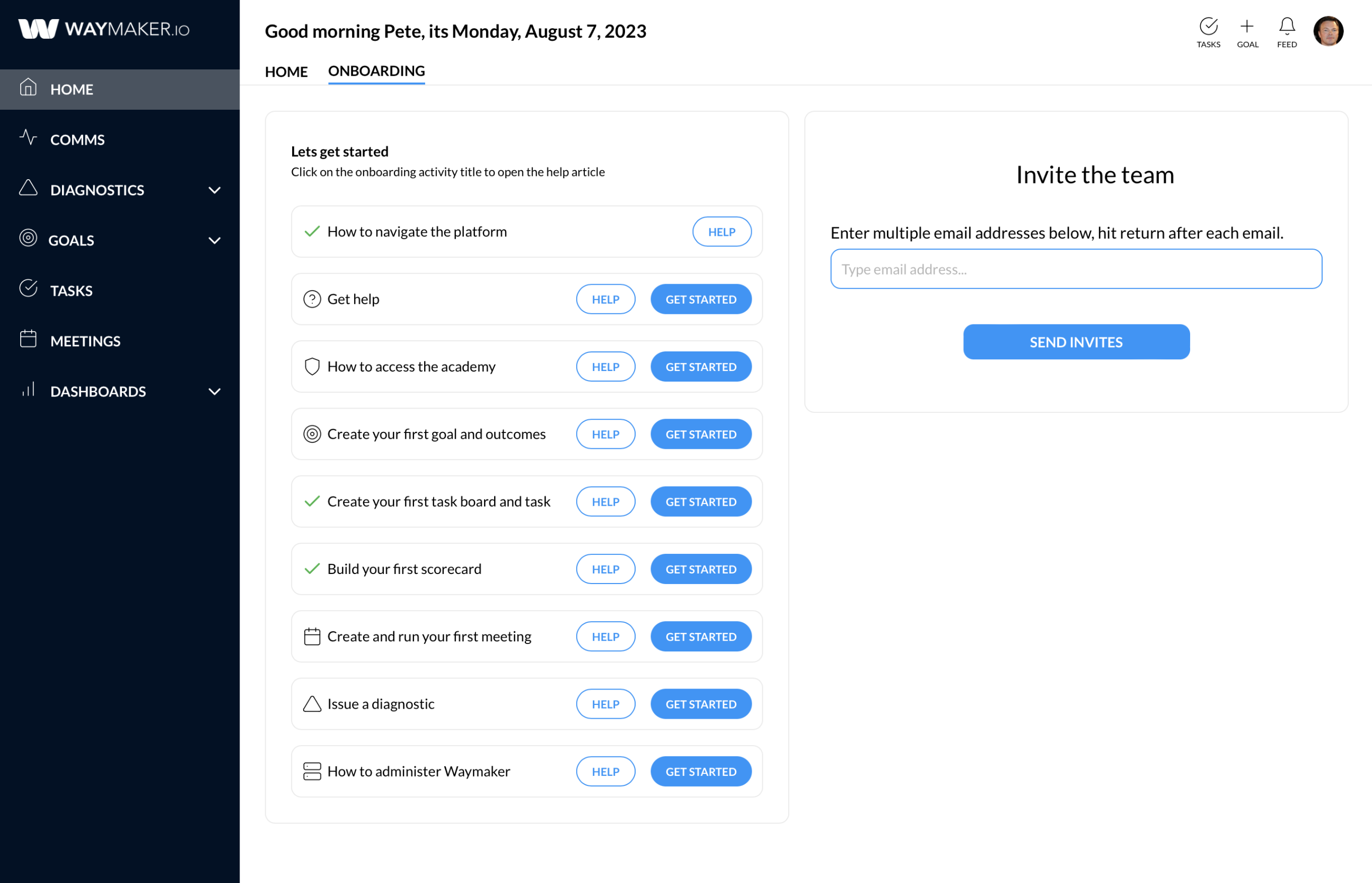The image size is (1372, 883).
Task: Click the calendar icon beside first meeting
Action: coord(312,637)
